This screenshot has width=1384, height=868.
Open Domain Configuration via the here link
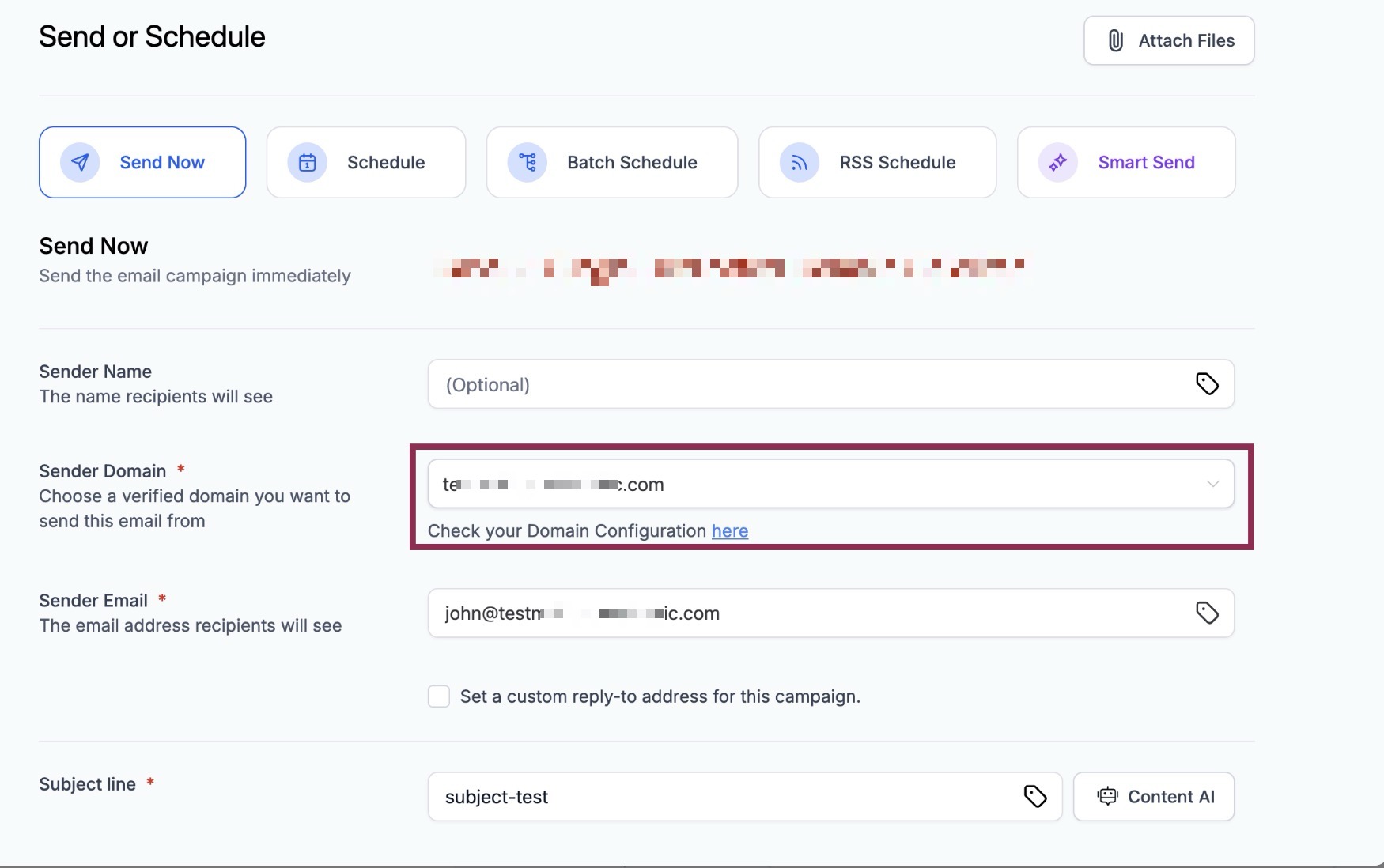point(729,531)
